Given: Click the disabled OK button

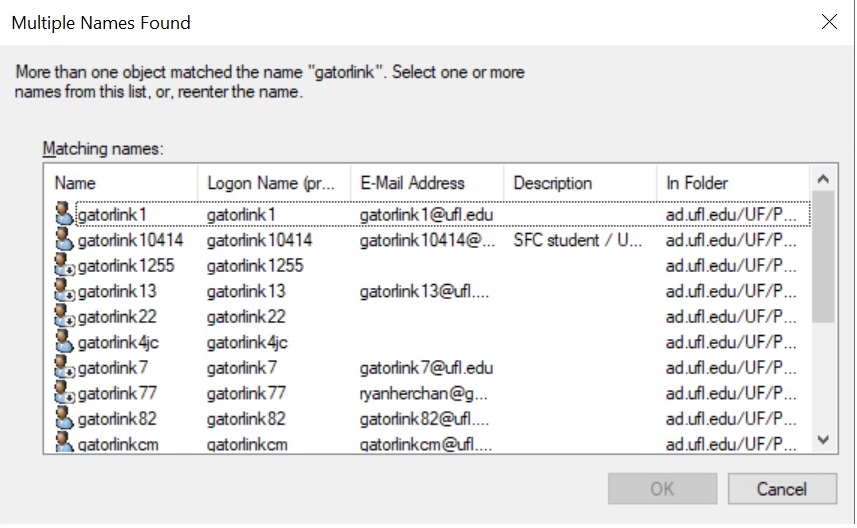Looking at the screenshot, I should 662,489.
